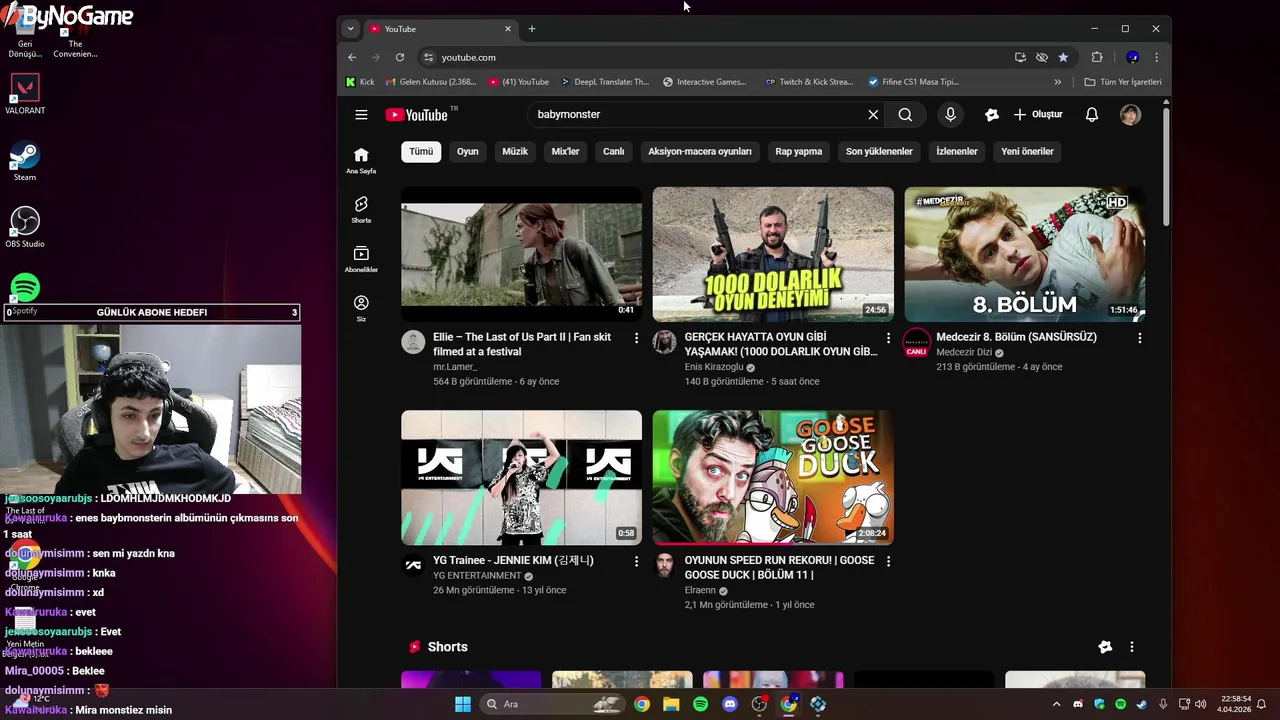1280x720 pixels.
Task: Reload the YouTube page
Action: (400, 57)
